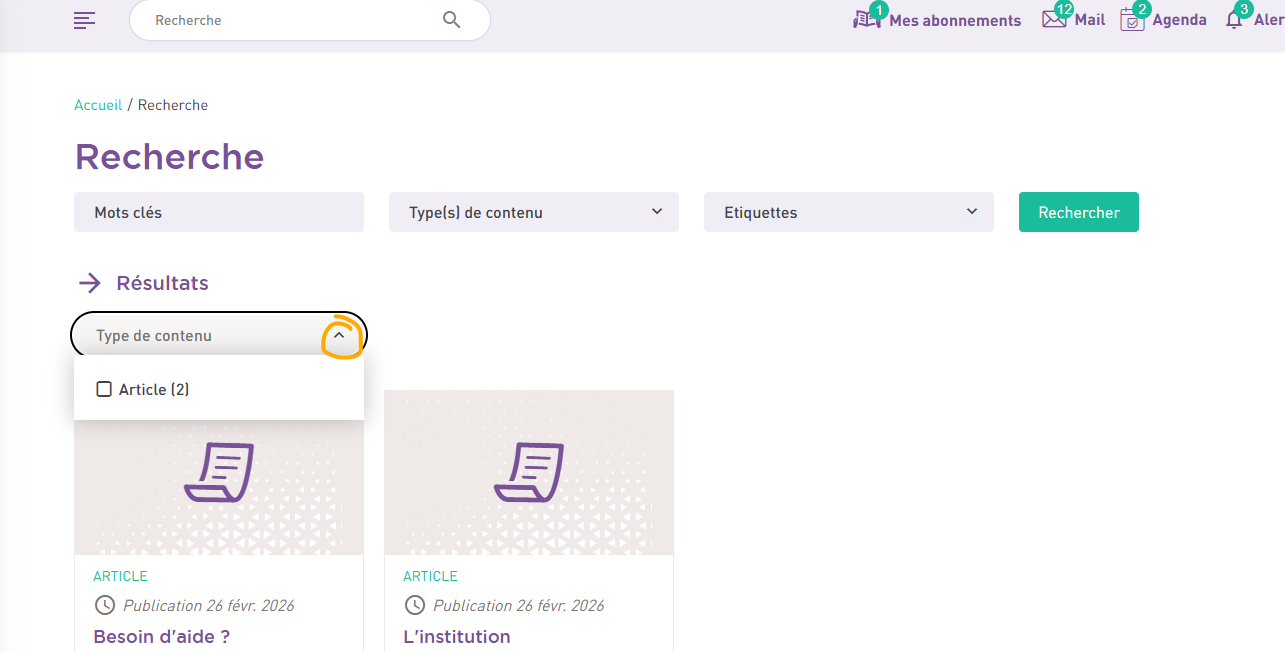Open Mes abonnements subscriptions icon
Image resolution: width=1285 pixels, height=652 pixels.
coord(866,19)
